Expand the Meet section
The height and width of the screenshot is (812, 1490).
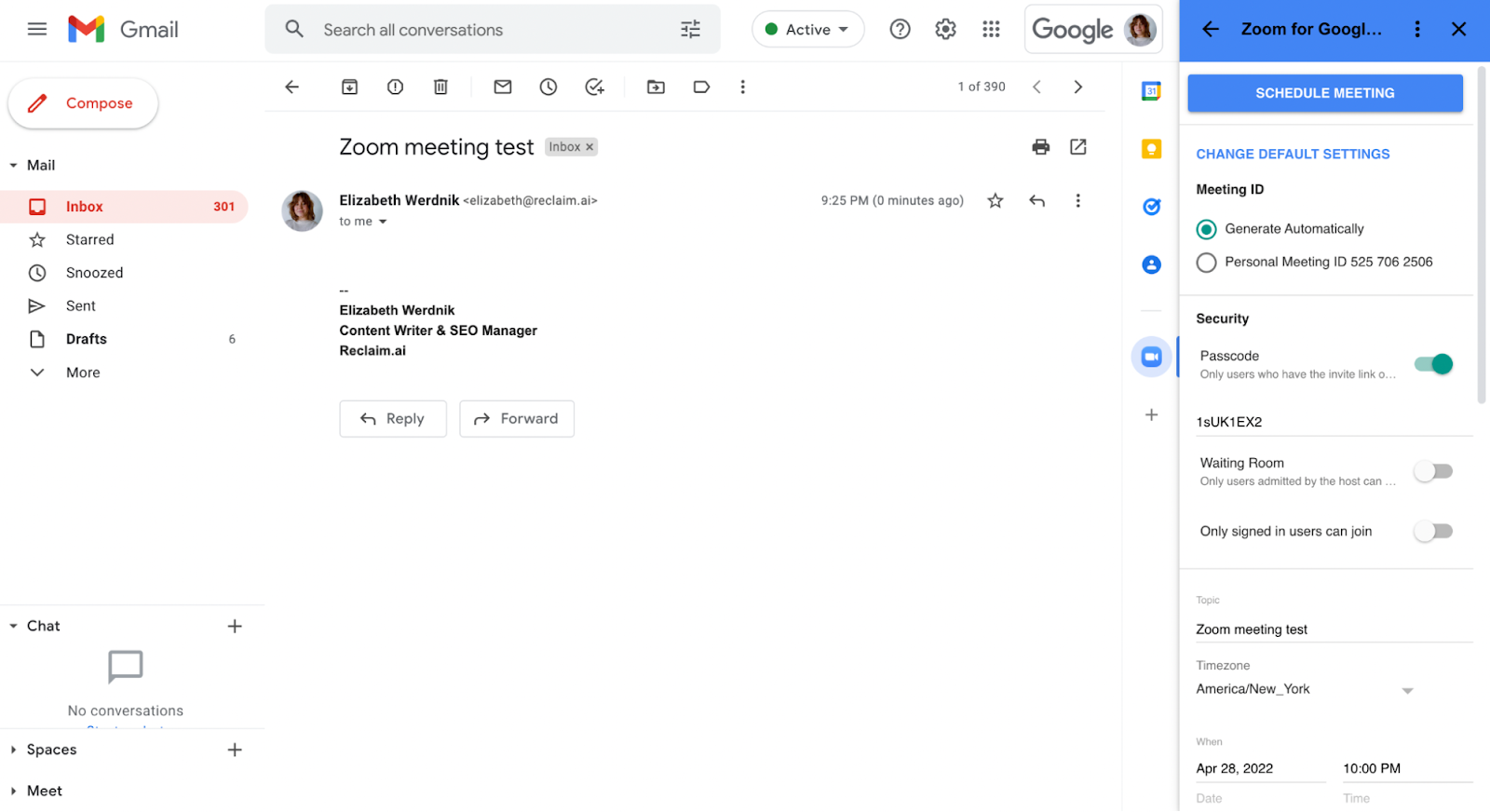pyautogui.click(x=13, y=791)
